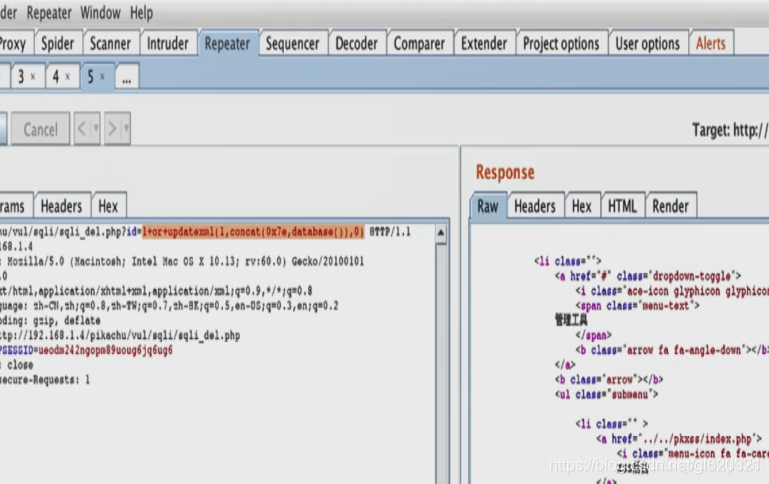Viewport: 769px width, 484px height.
Task: Select the response Hex tab
Action: point(582,206)
